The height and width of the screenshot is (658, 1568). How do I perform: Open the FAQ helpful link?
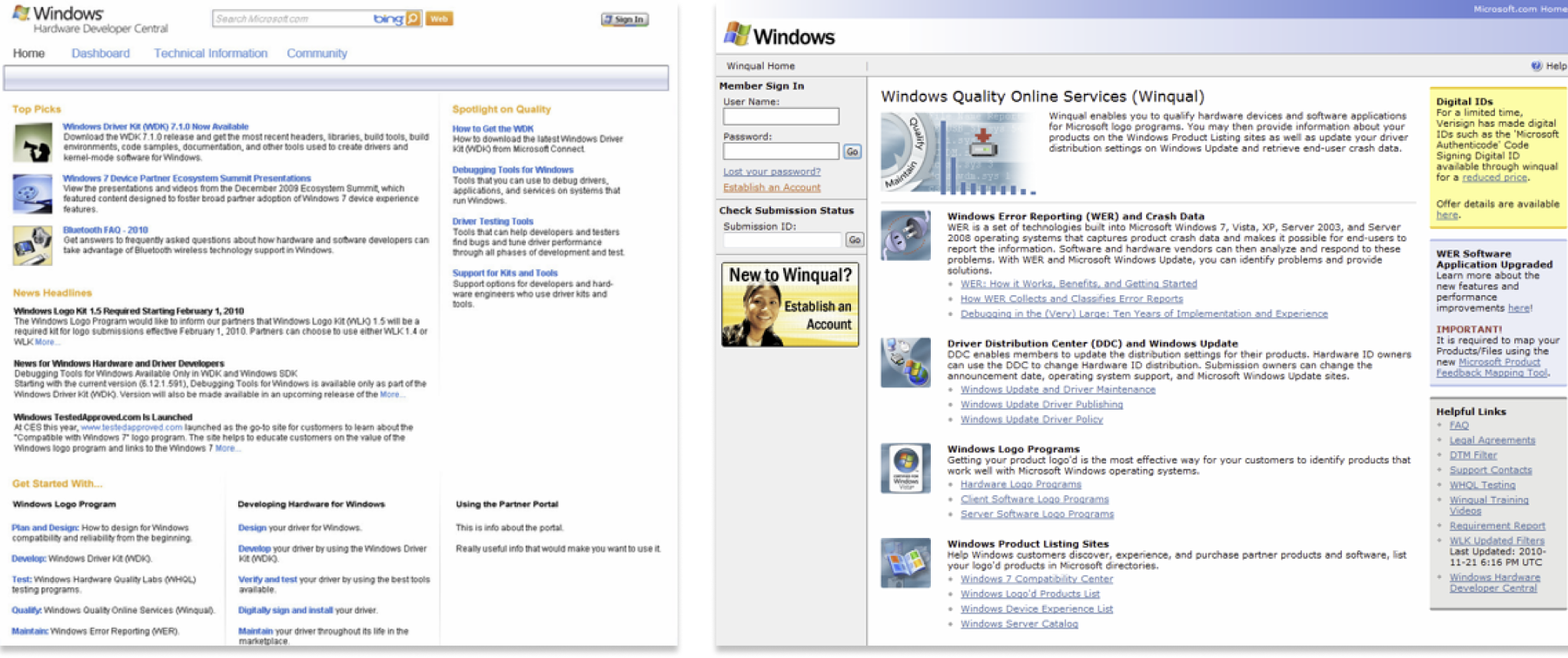click(1459, 425)
